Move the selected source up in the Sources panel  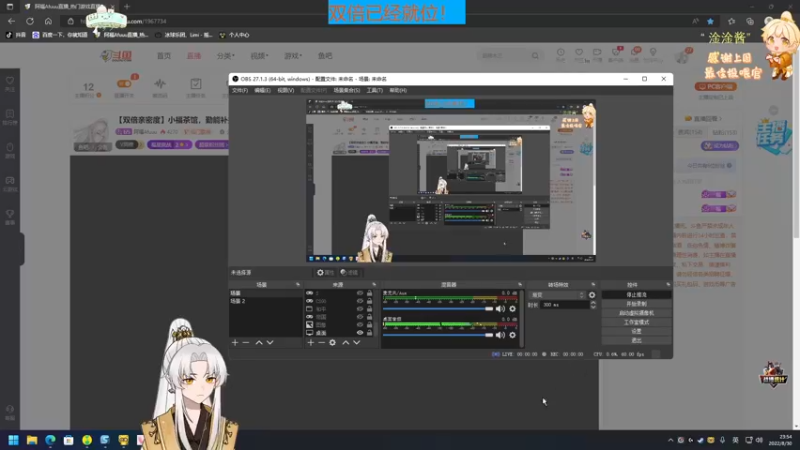click(345, 342)
